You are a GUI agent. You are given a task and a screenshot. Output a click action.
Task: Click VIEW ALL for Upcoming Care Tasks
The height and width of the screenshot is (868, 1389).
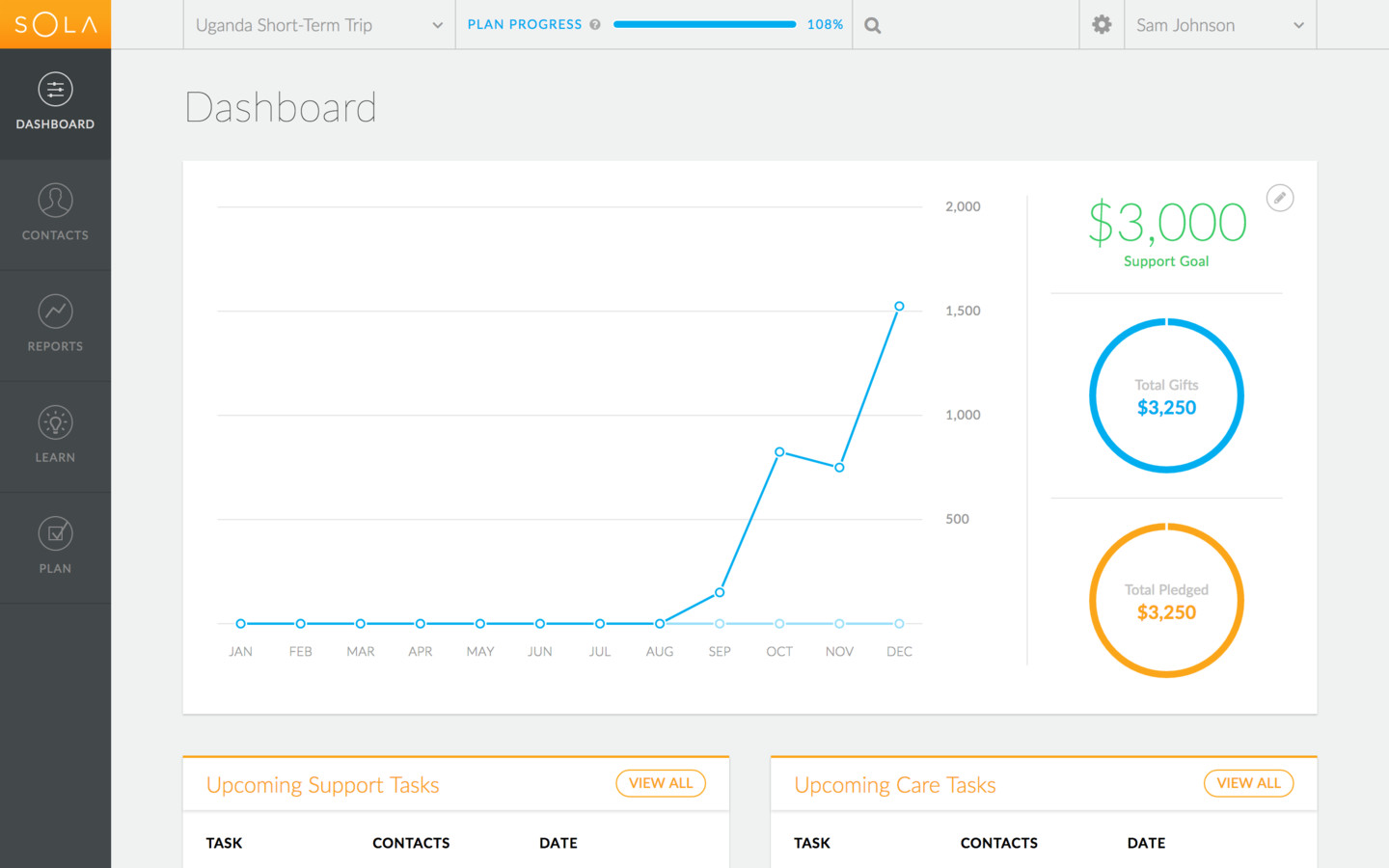1248,783
